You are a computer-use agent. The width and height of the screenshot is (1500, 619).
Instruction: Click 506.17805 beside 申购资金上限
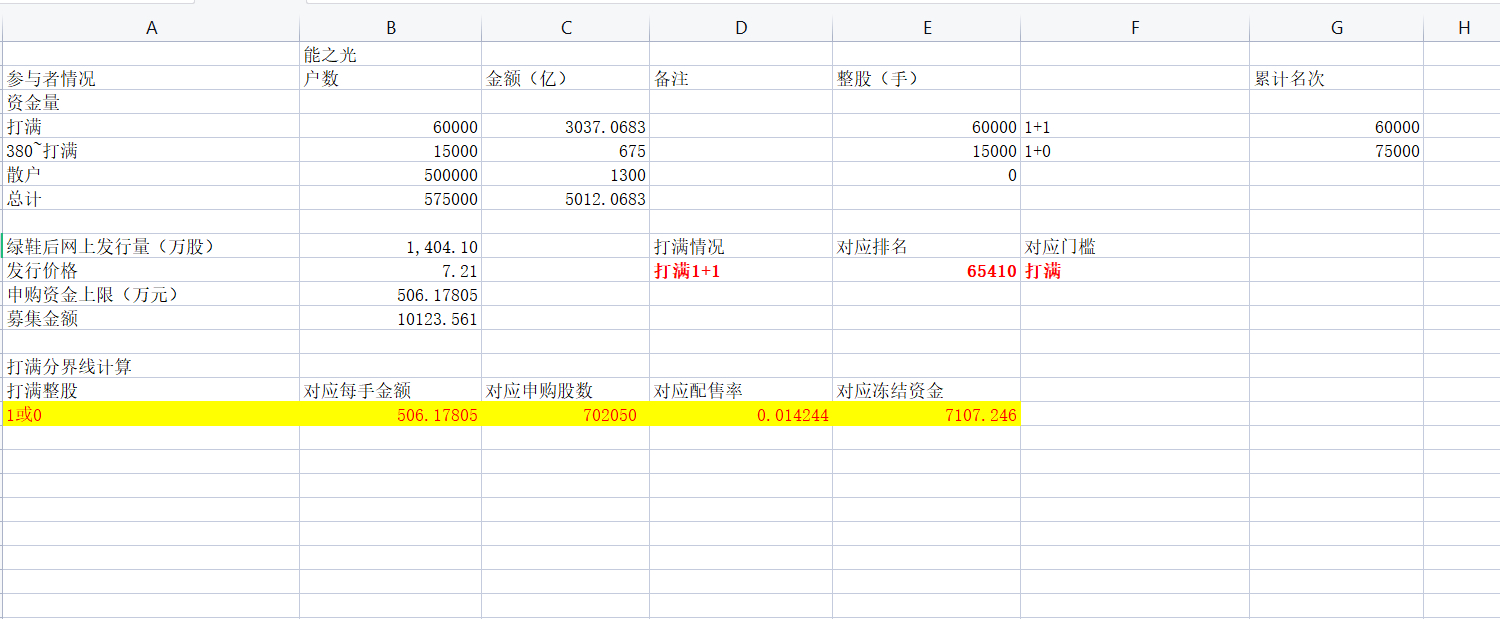tap(391, 295)
